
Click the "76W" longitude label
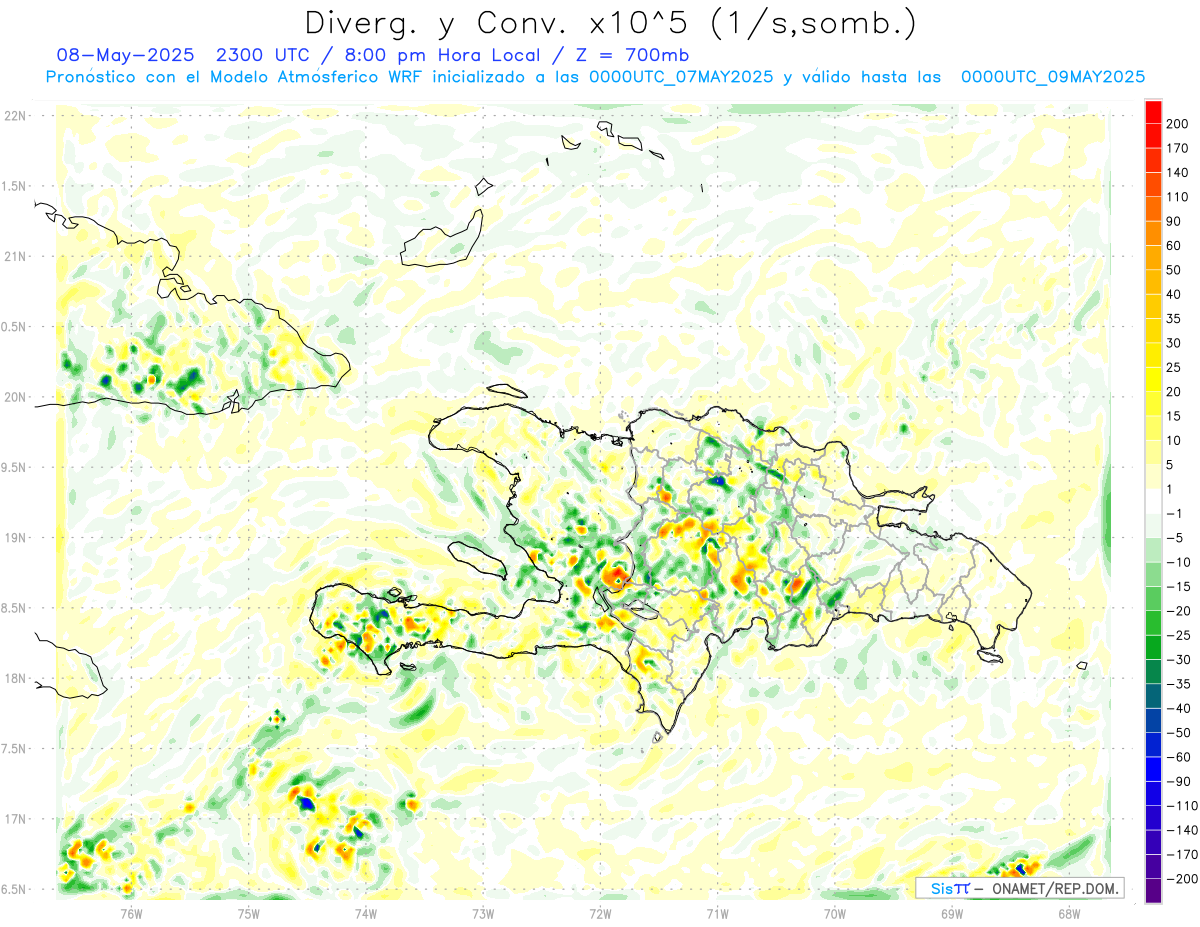(131, 912)
